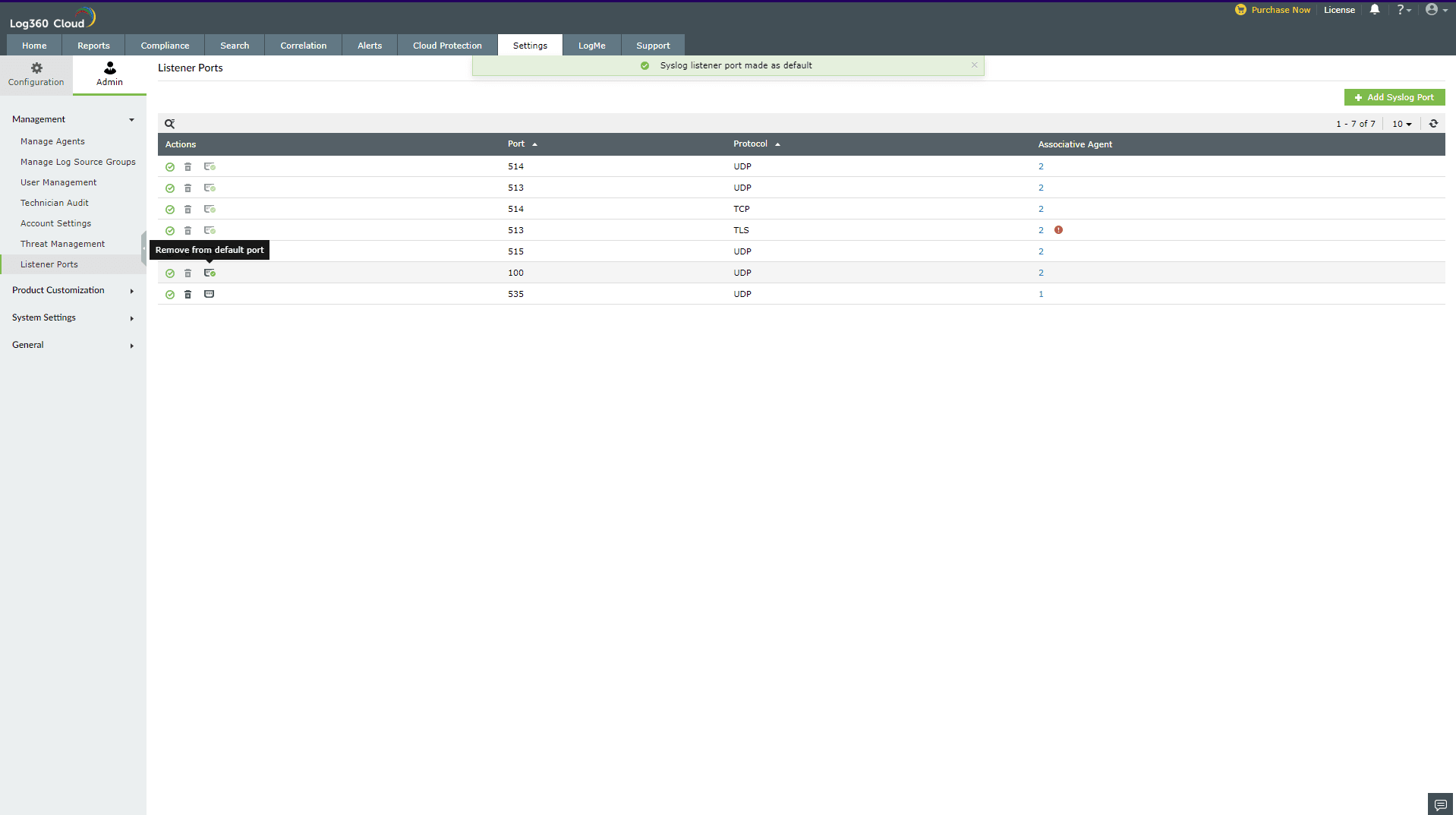Open Technician Audit page
This screenshot has height=815, width=1456.
tap(55, 203)
